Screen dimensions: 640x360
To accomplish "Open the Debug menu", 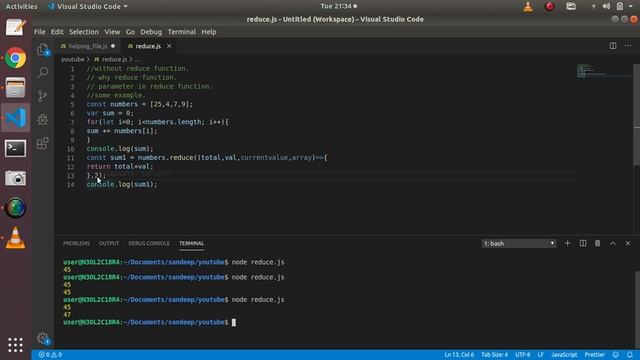I will [151, 32].
